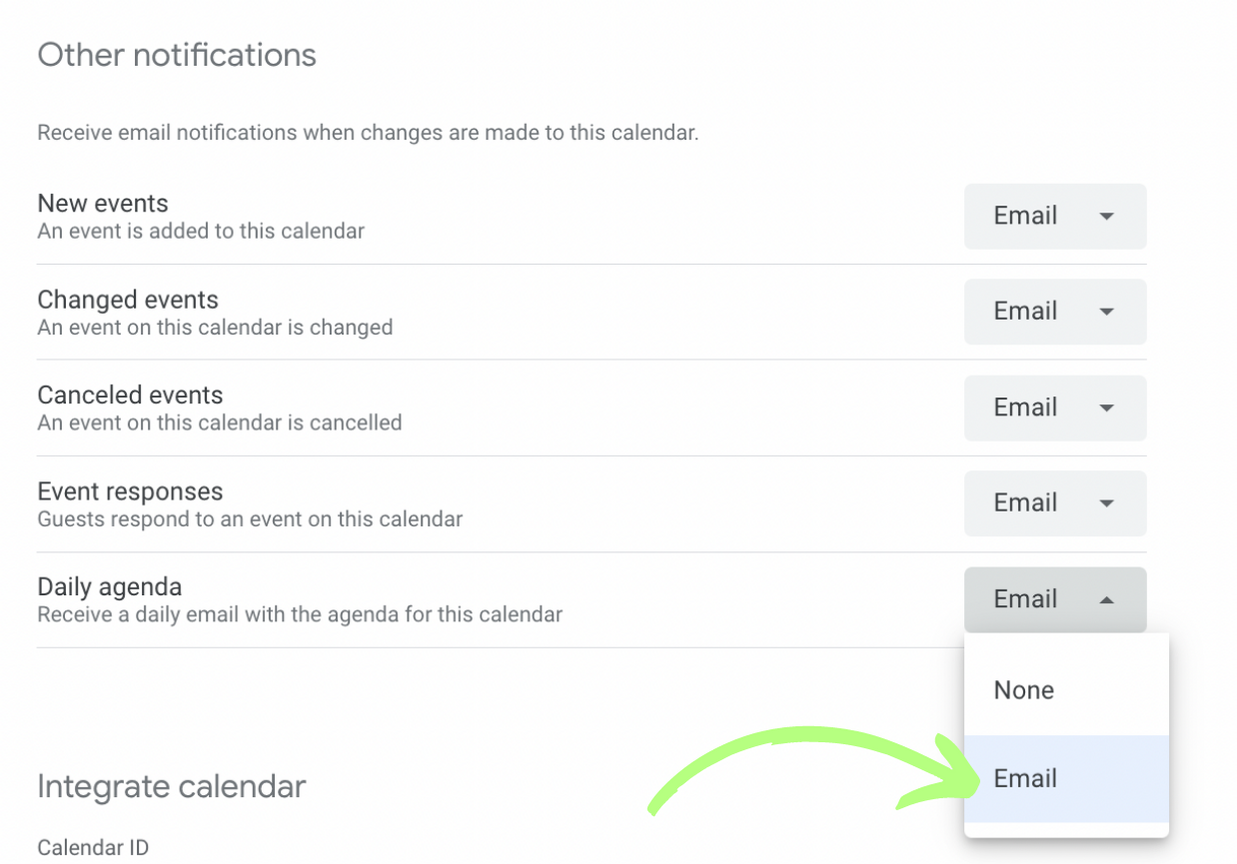Click the "Guests respond to an event" description

pyautogui.click(x=250, y=519)
